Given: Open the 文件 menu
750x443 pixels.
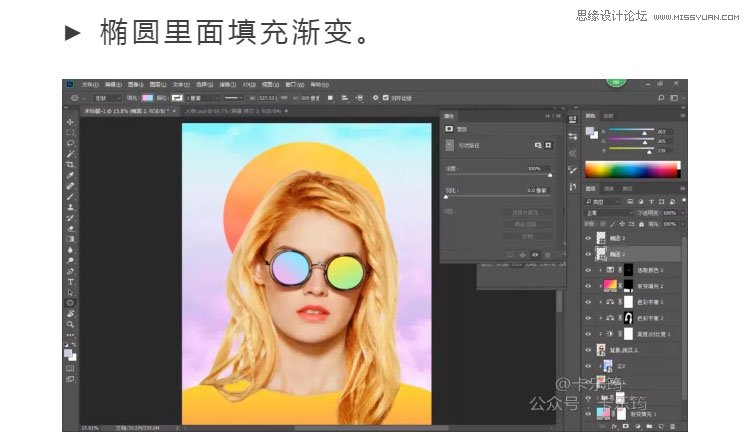Looking at the screenshot, I should pyautogui.click(x=90, y=85).
